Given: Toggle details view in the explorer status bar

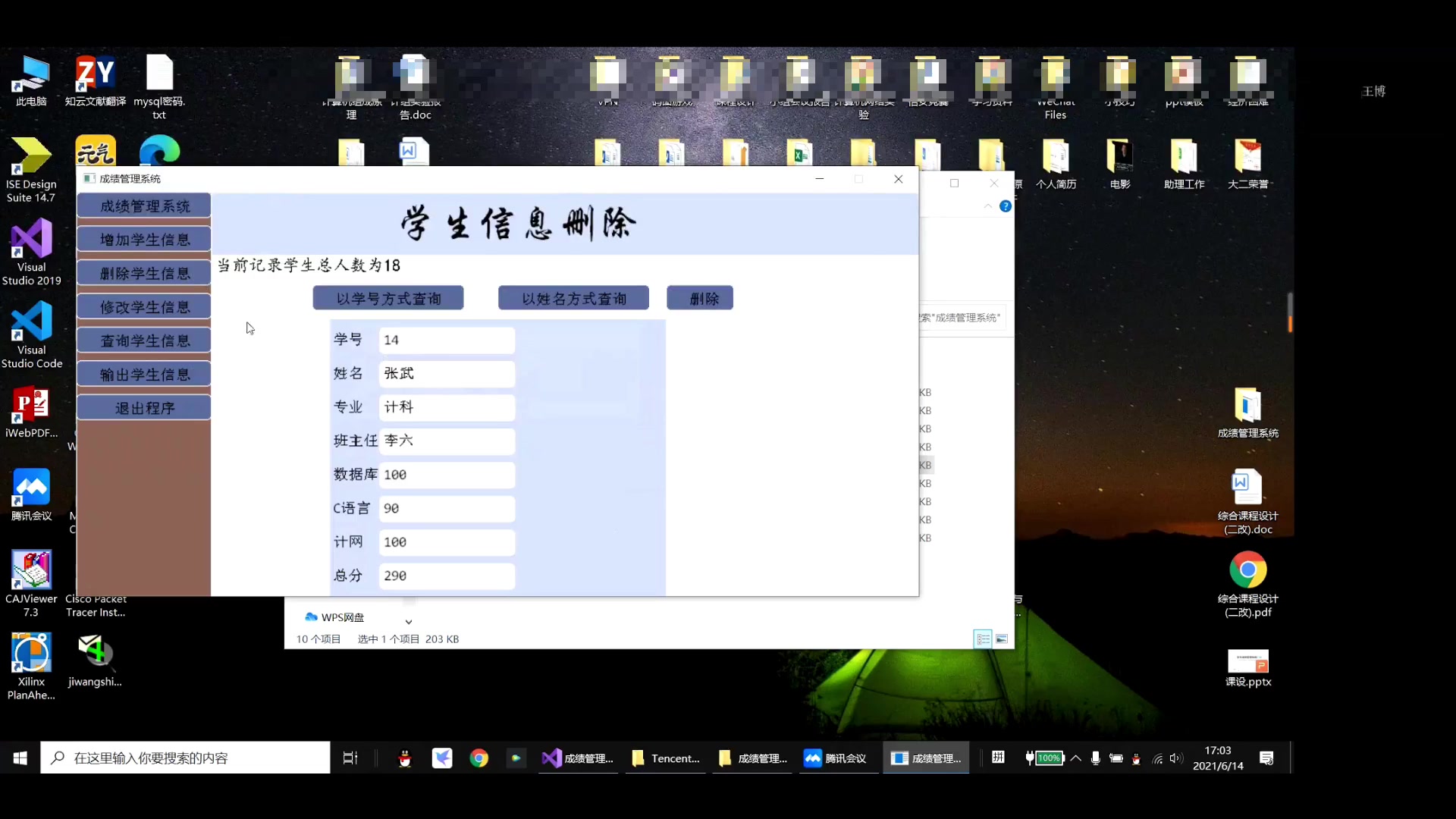Looking at the screenshot, I should click(x=983, y=639).
